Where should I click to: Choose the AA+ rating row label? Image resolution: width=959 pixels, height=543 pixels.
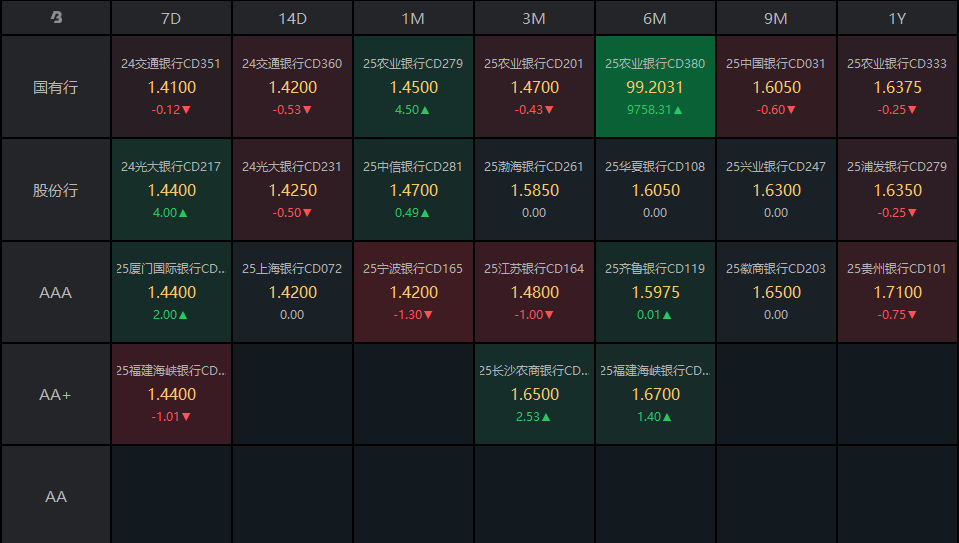click(x=56, y=395)
